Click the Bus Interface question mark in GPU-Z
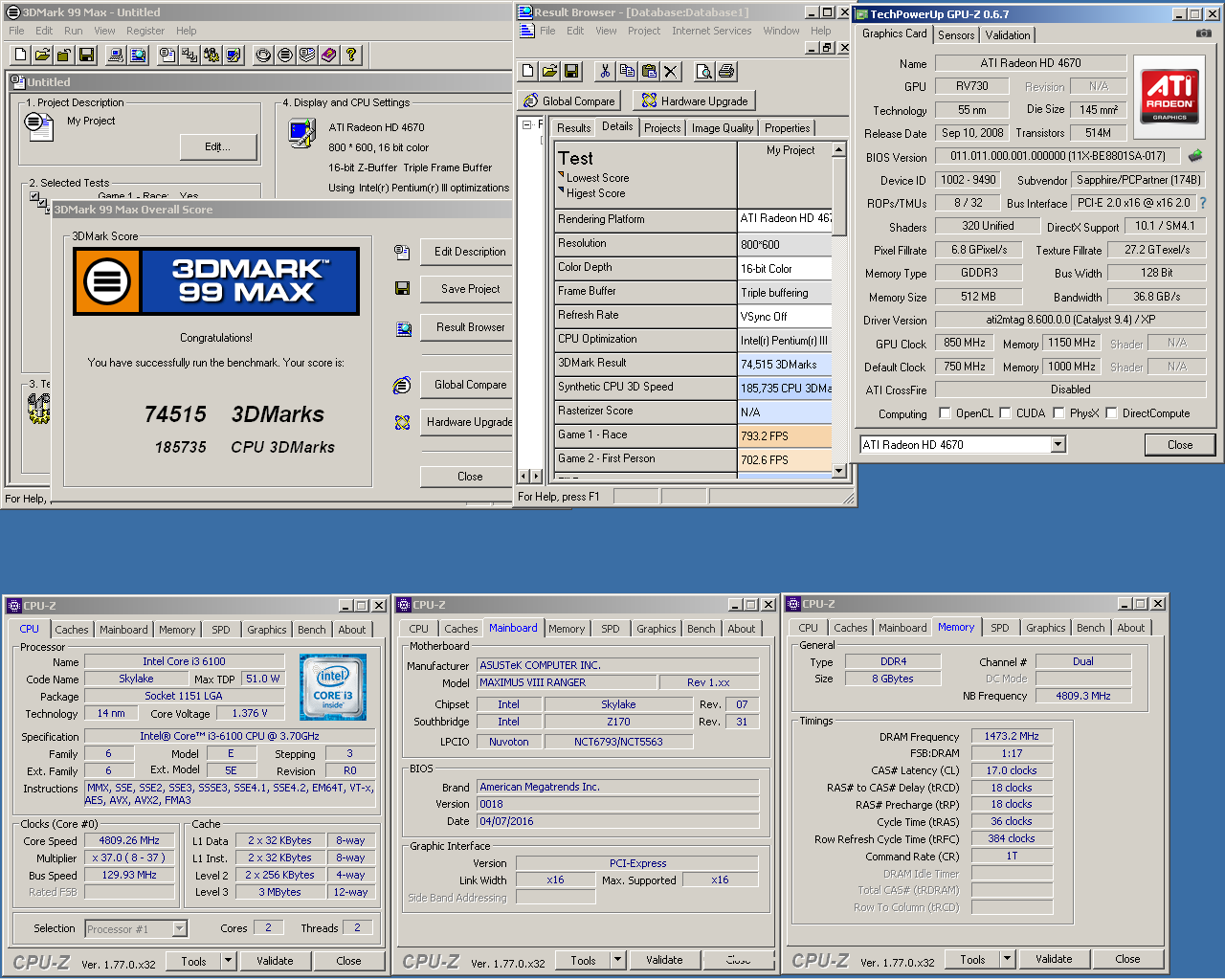Screen dimensions: 1225x980 pos(1203,203)
